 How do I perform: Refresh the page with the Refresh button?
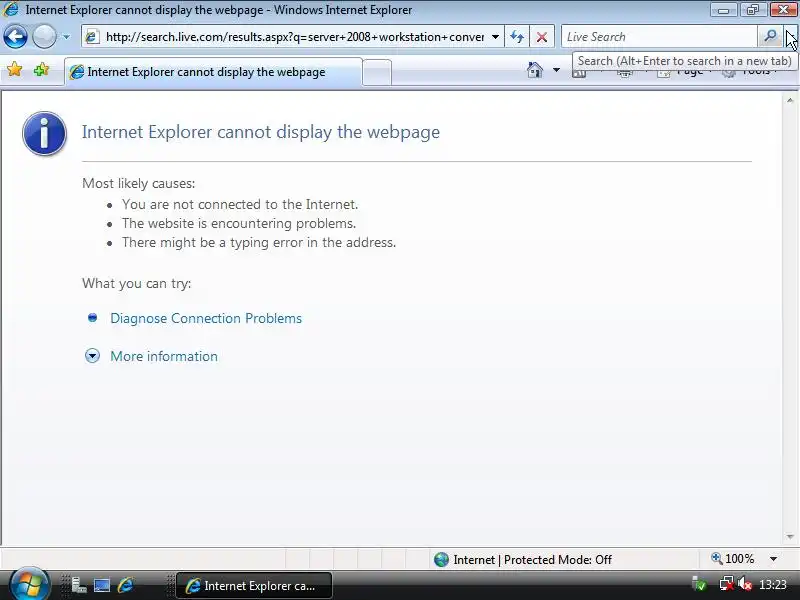tap(517, 37)
